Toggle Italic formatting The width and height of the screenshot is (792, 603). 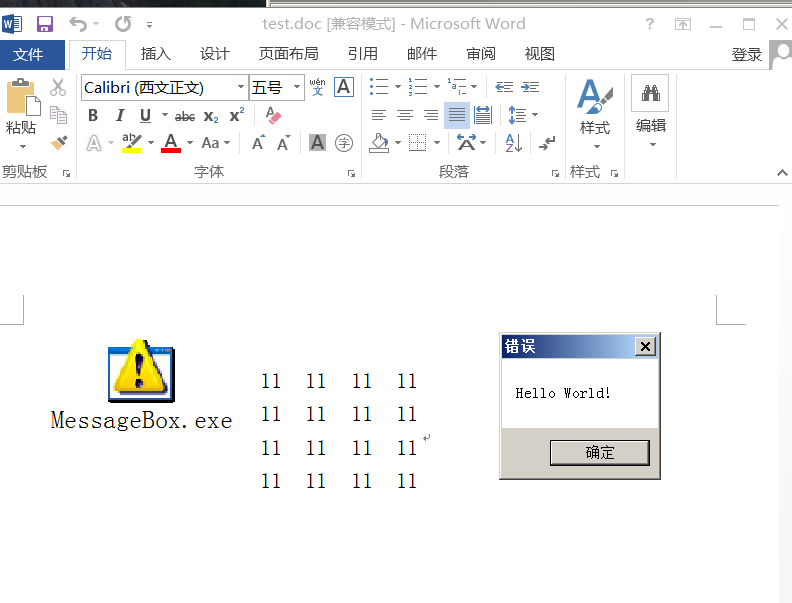point(120,116)
